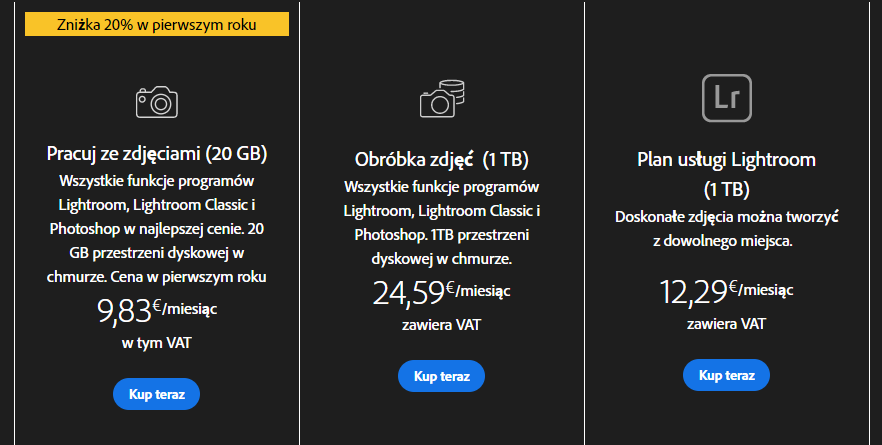Click 'zawiera VAT' under the 24,59€ price
This screenshot has height=445, width=882.
tap(442, 325)
